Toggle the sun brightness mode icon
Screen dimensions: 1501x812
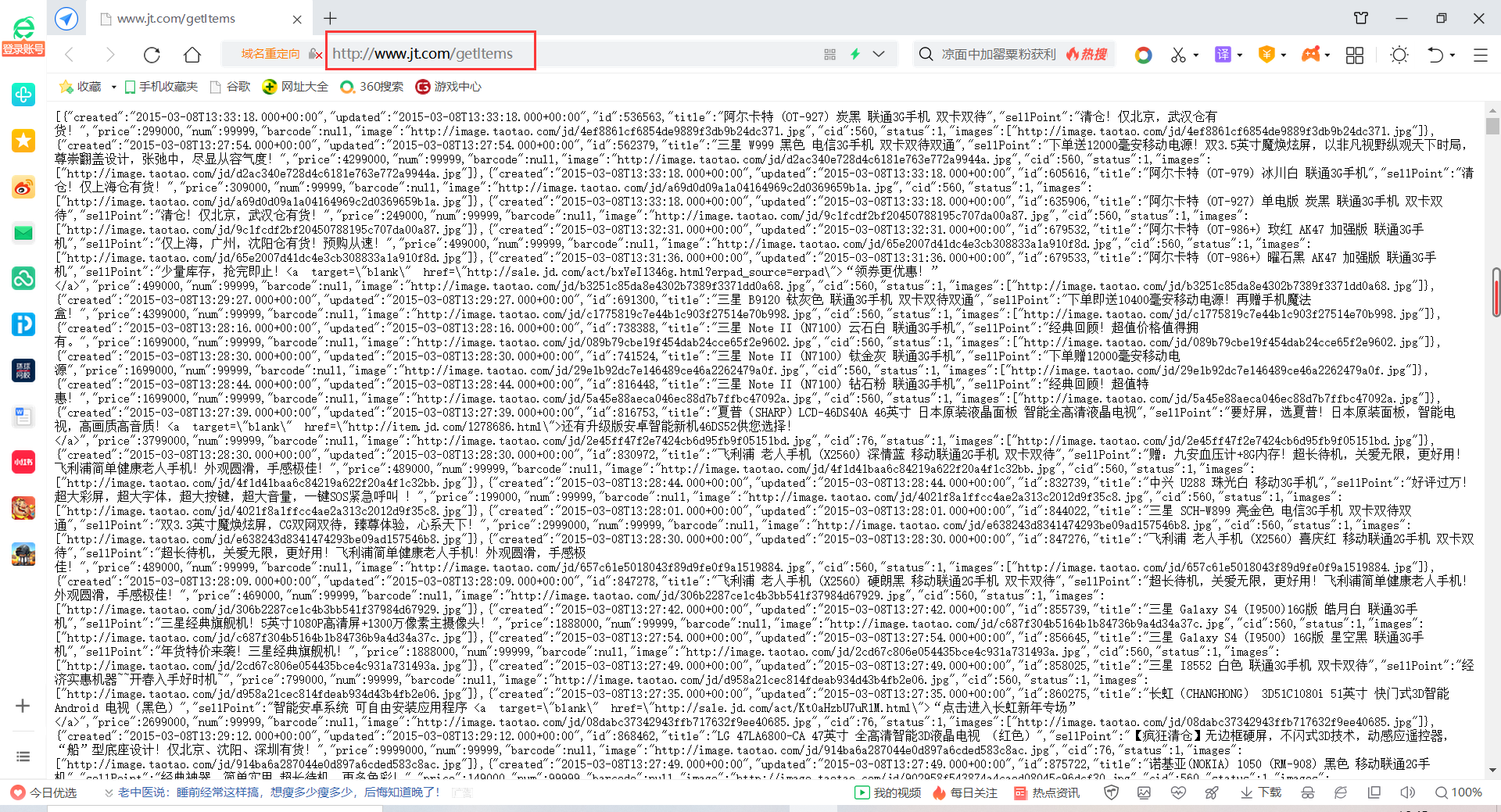tap(1399, 55)
